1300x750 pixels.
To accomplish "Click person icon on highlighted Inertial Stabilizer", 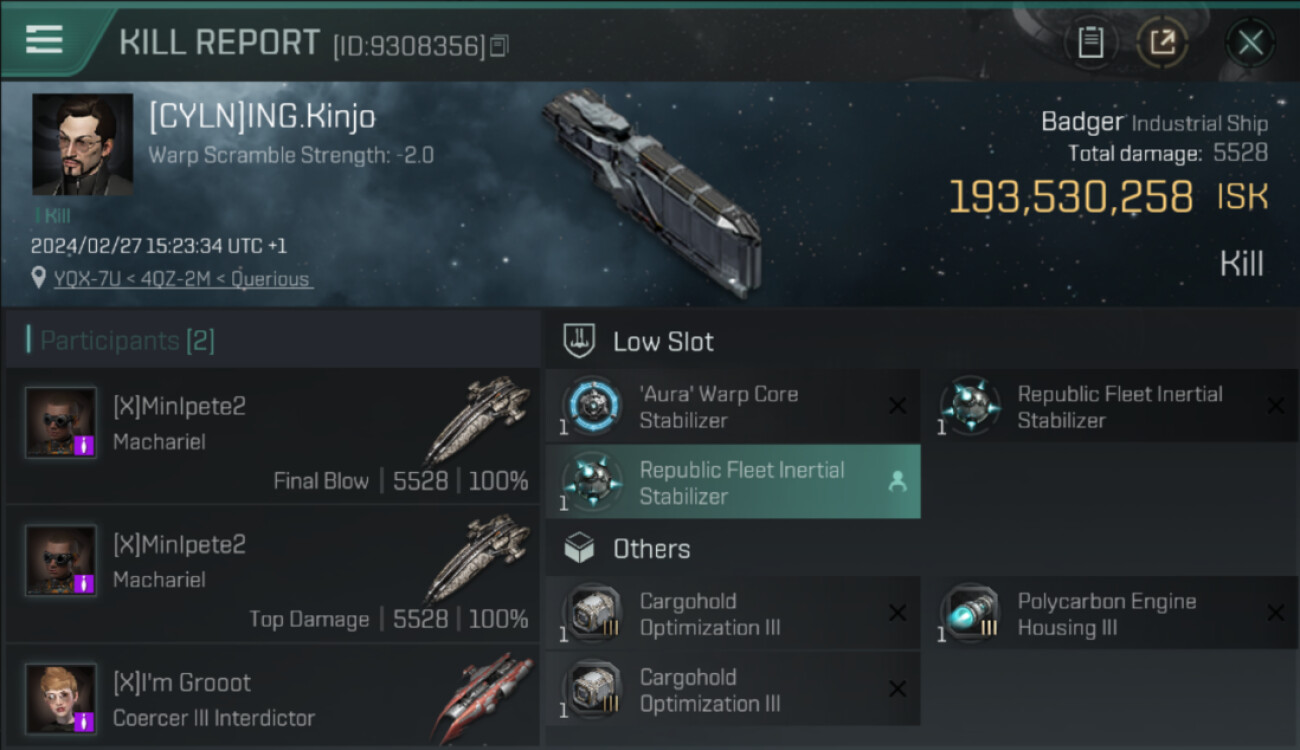I will pyautogui.click(x=897, y=482).
